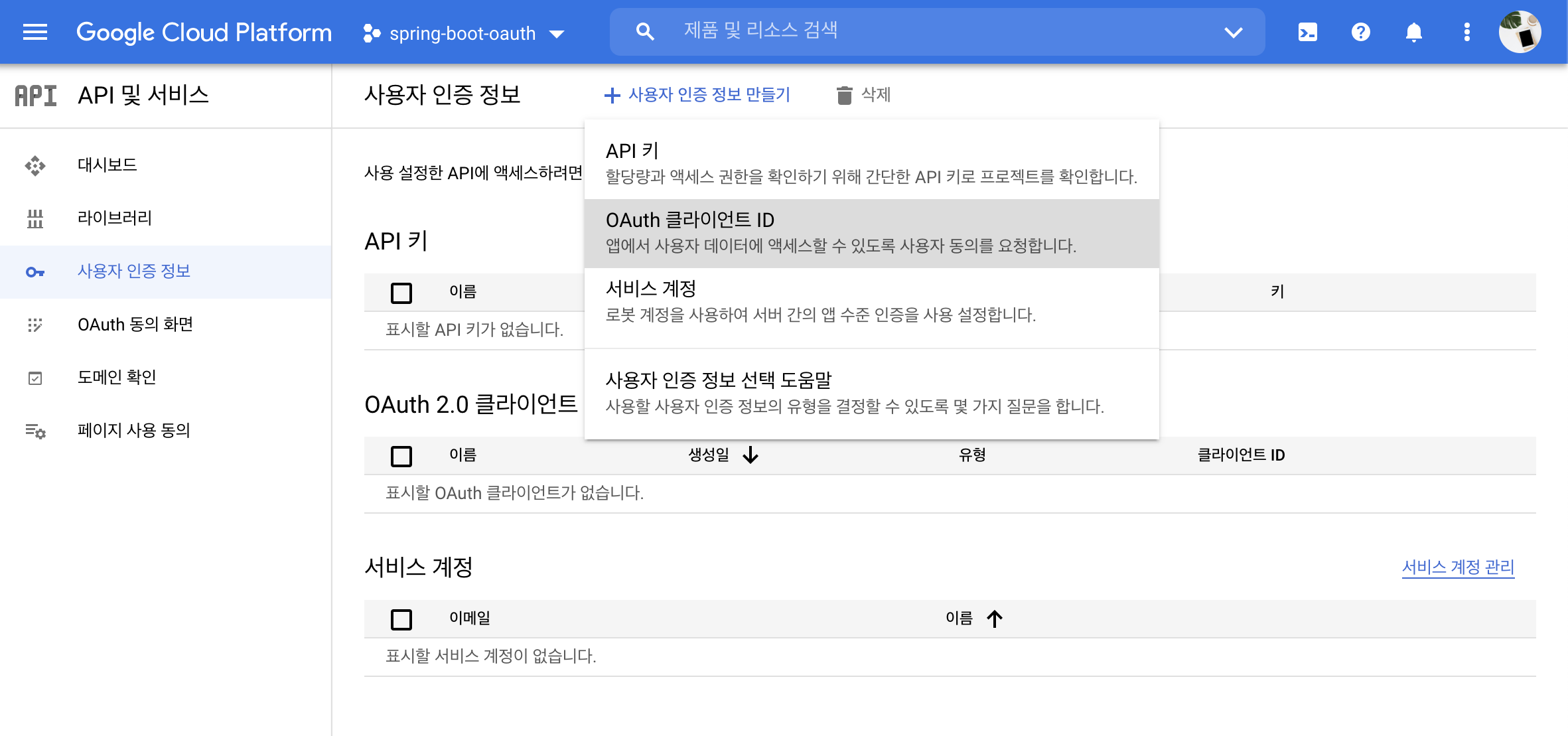
Task: Check the API 키 table select-all checkbox
Action: click(401, 293)
